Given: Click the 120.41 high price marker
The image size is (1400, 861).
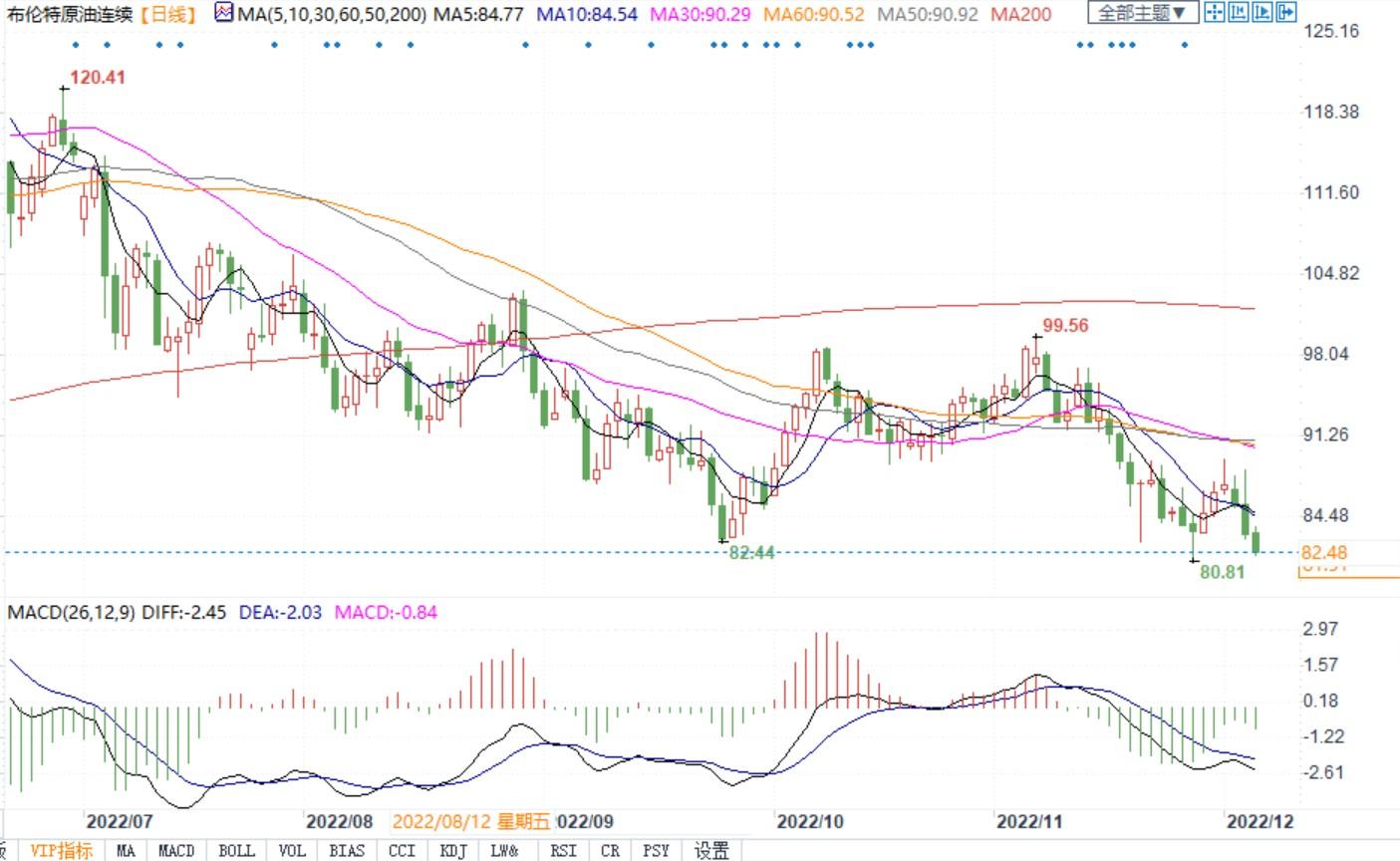Looking at the screenshot, I should [x=97, y=78].
